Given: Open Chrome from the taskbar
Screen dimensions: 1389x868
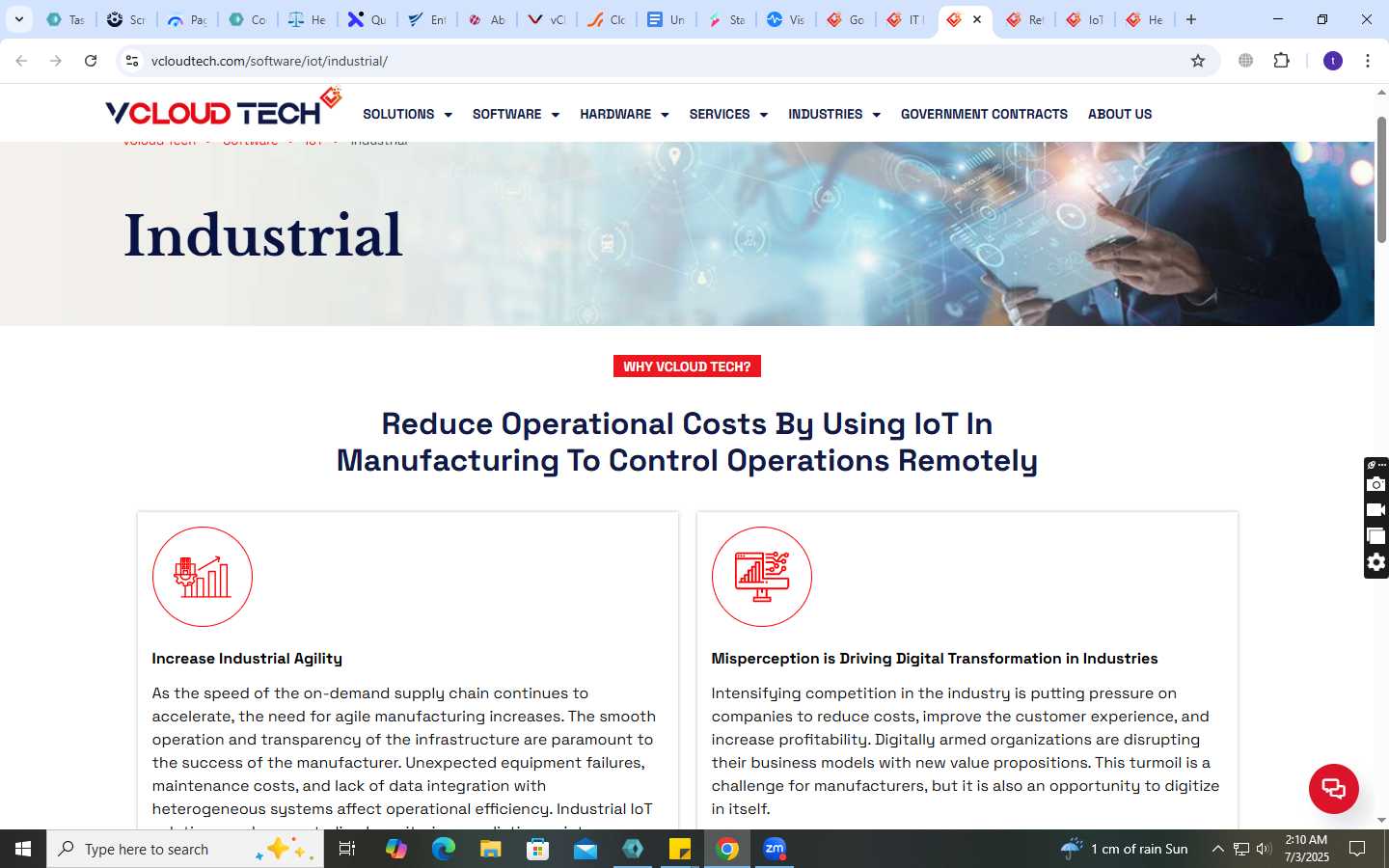Looking at the screenshot, I should tap(727, 849).
